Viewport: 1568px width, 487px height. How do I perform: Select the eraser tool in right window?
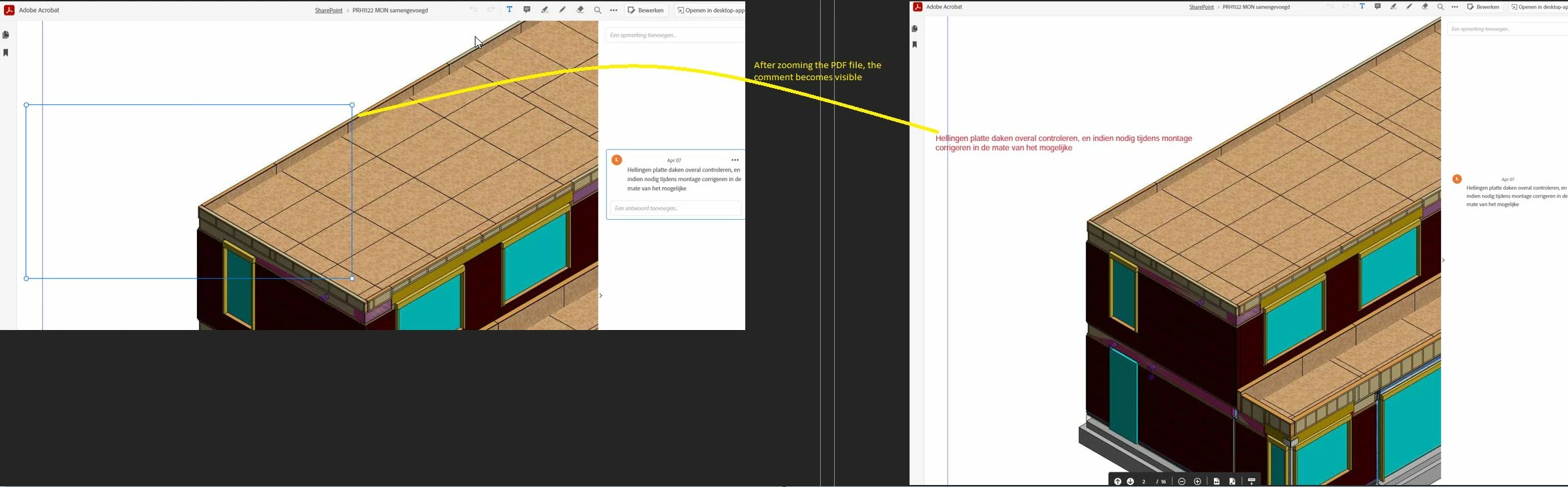coord(1425,7)
